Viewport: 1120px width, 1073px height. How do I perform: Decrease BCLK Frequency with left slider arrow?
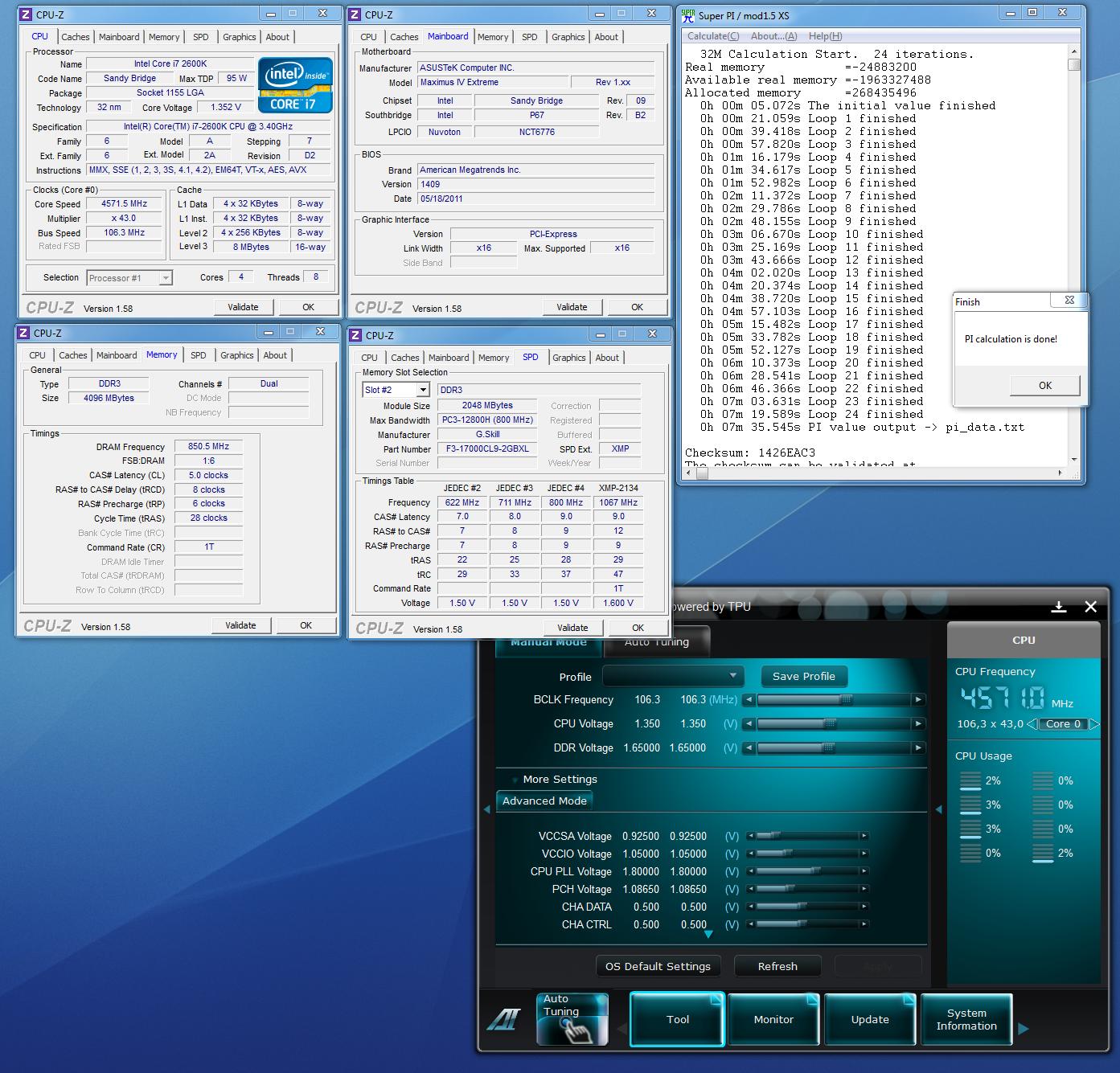[749, 700]
